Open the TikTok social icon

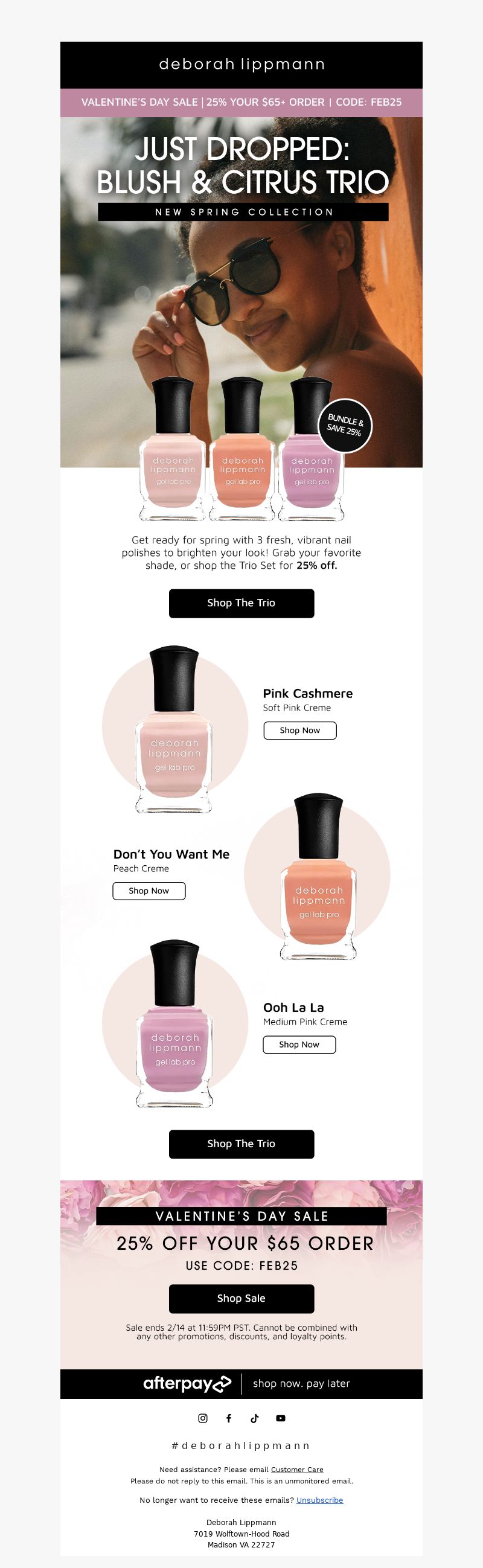point(254,1418)
